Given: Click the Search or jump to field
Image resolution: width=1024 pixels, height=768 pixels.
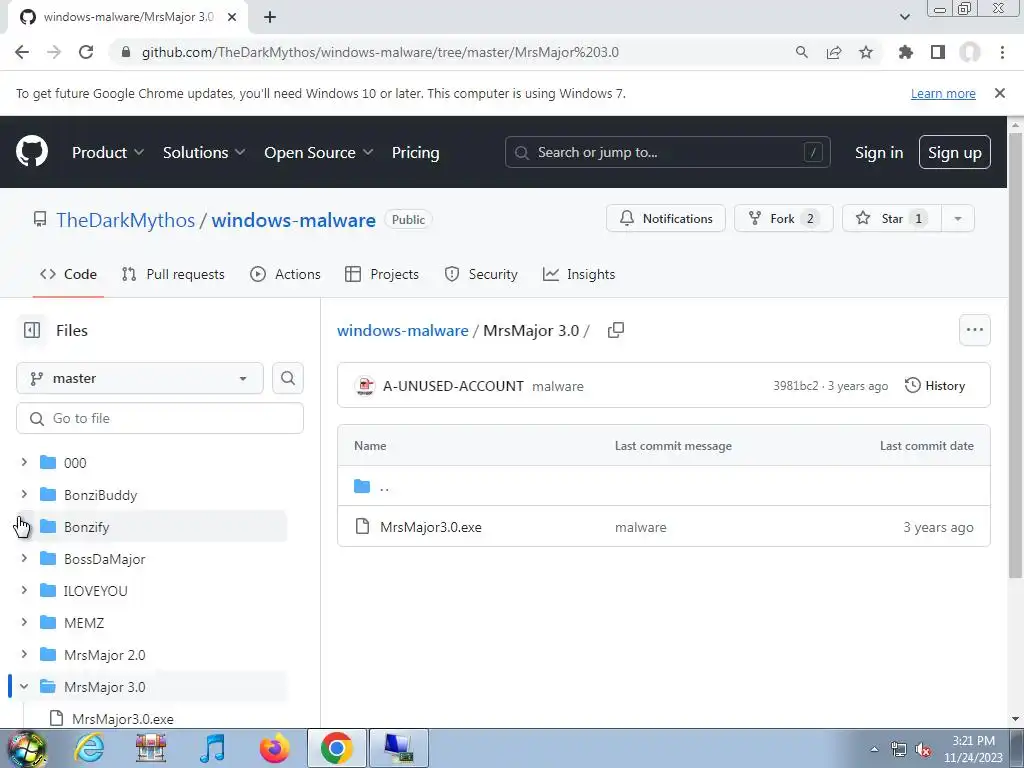Looking at the screenshot, I should coord(667,152).
